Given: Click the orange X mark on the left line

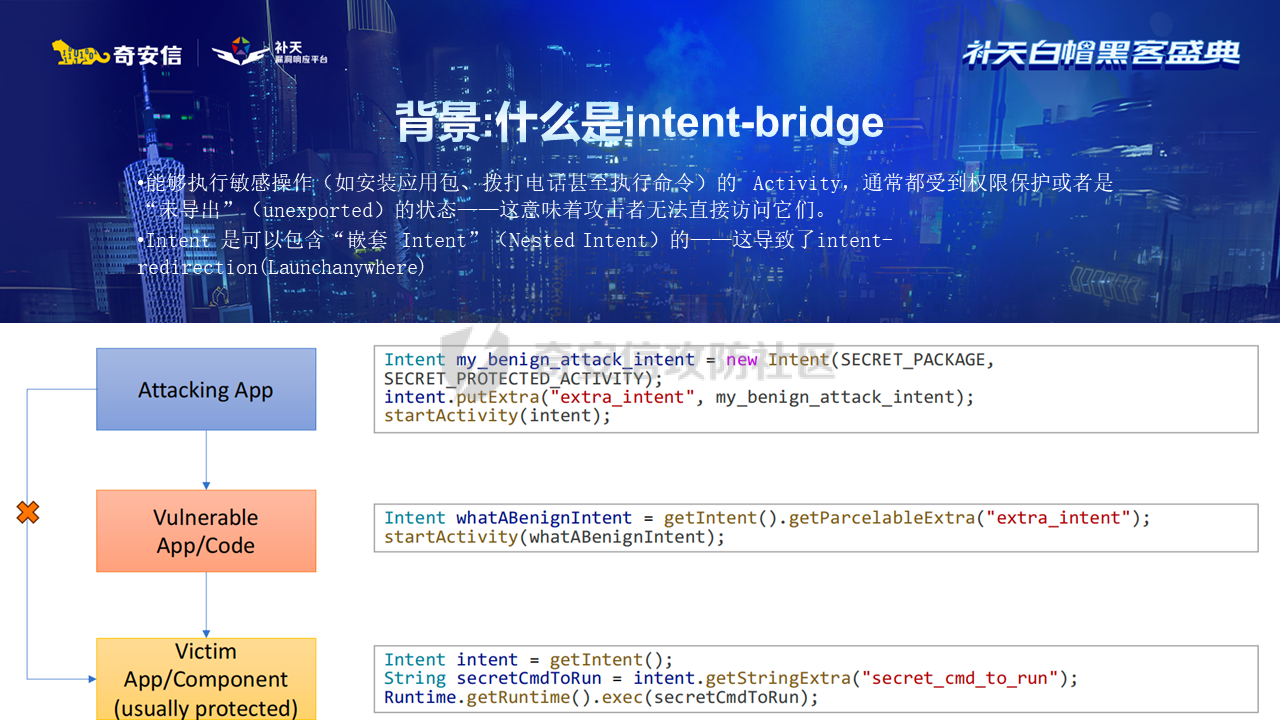Looking at the screenshot, I should (x=28, y=513).
